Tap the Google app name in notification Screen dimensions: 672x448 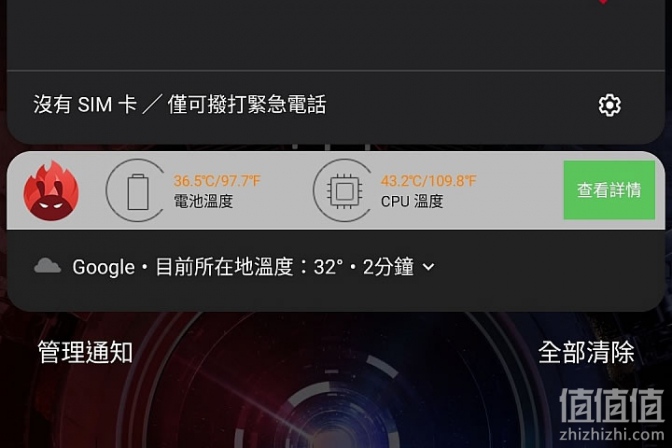click(103, 267)
